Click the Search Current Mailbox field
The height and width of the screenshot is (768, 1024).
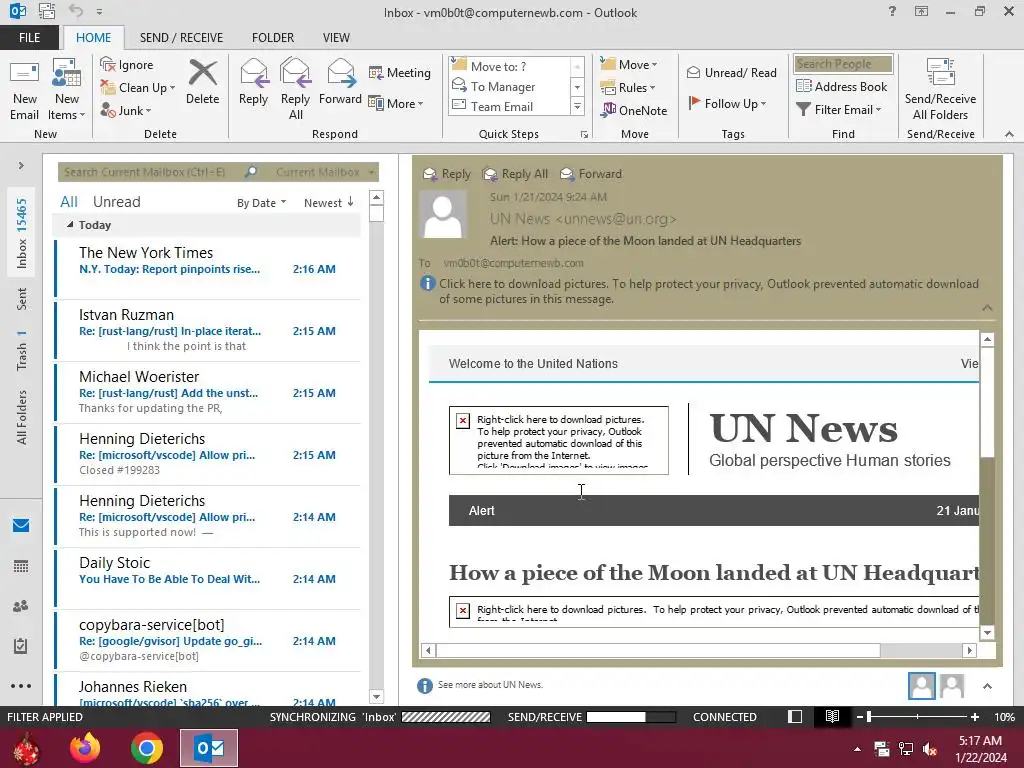pos(150,172)
